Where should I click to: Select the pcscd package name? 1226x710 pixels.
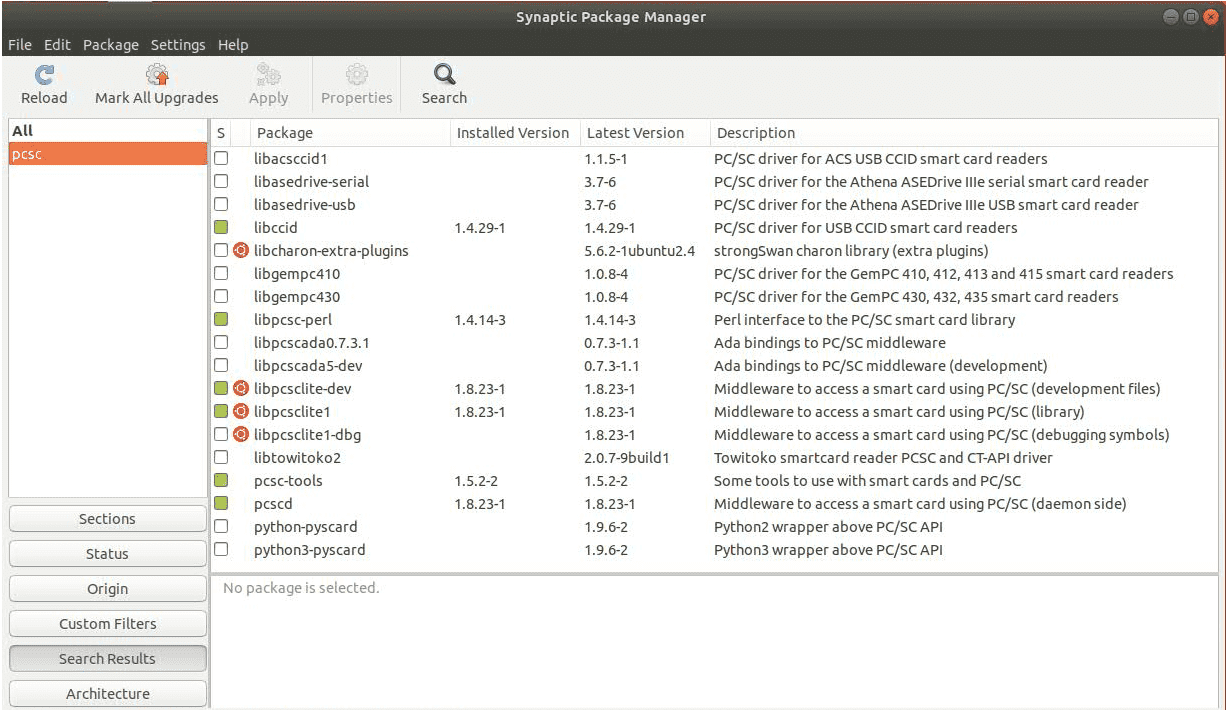click(273, 504)
